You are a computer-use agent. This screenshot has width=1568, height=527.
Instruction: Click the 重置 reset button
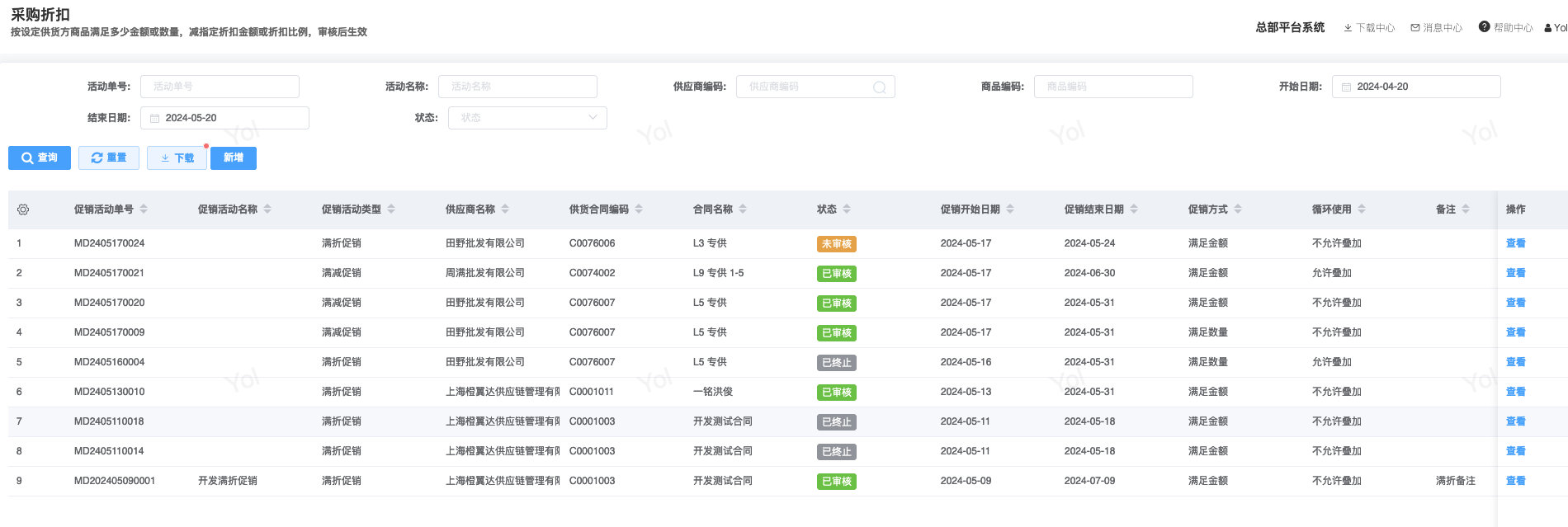[109, 158]
